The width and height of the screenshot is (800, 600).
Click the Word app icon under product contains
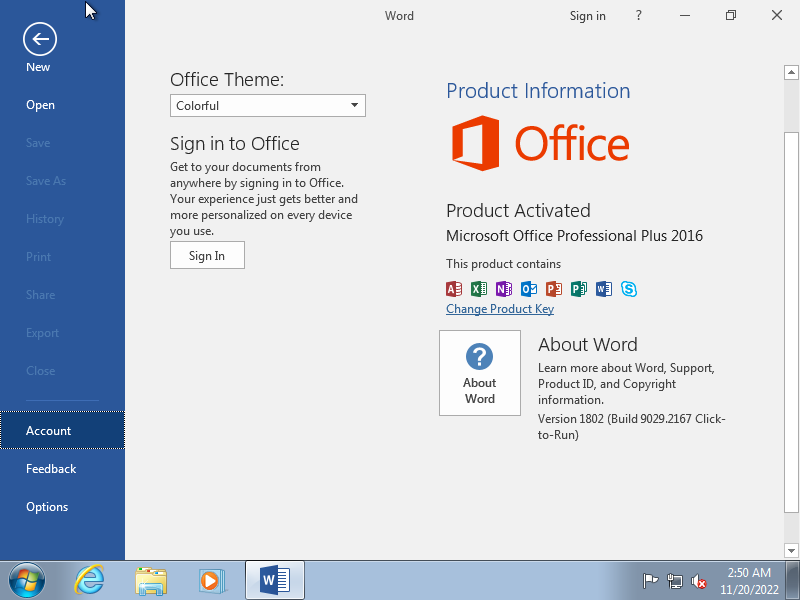click(x=604, y=289)
